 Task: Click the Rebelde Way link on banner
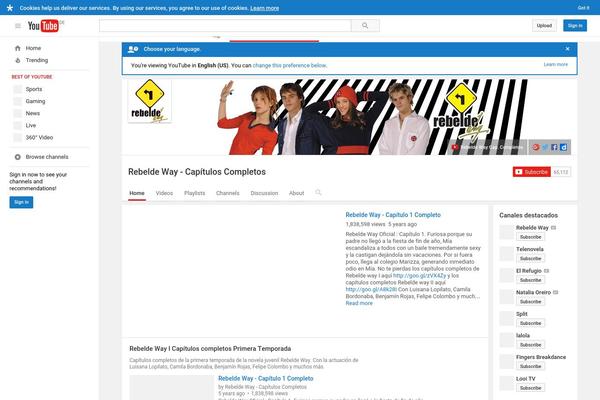click(488, 147)
